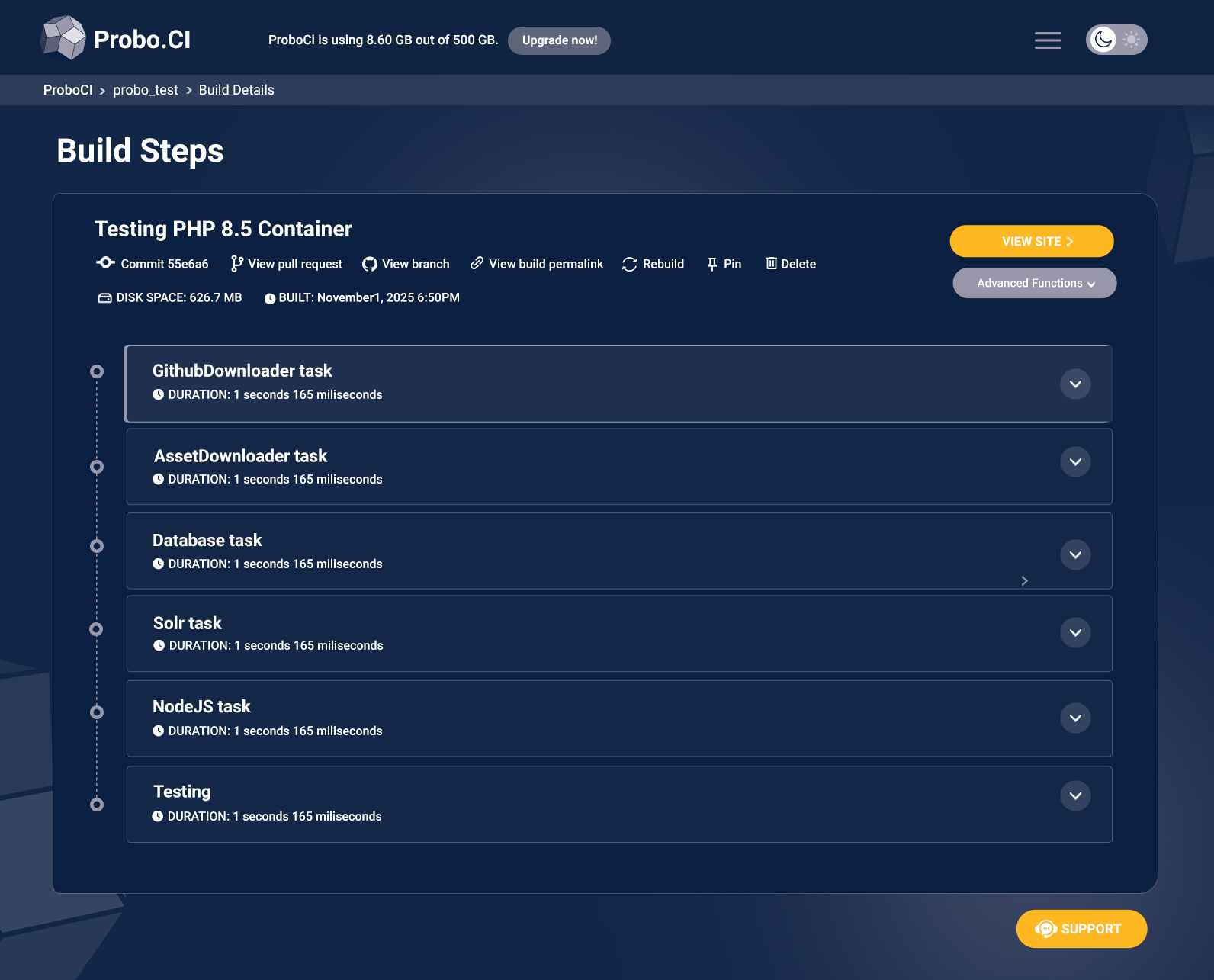Click the Solr duration clock icon

coord(159,645)
